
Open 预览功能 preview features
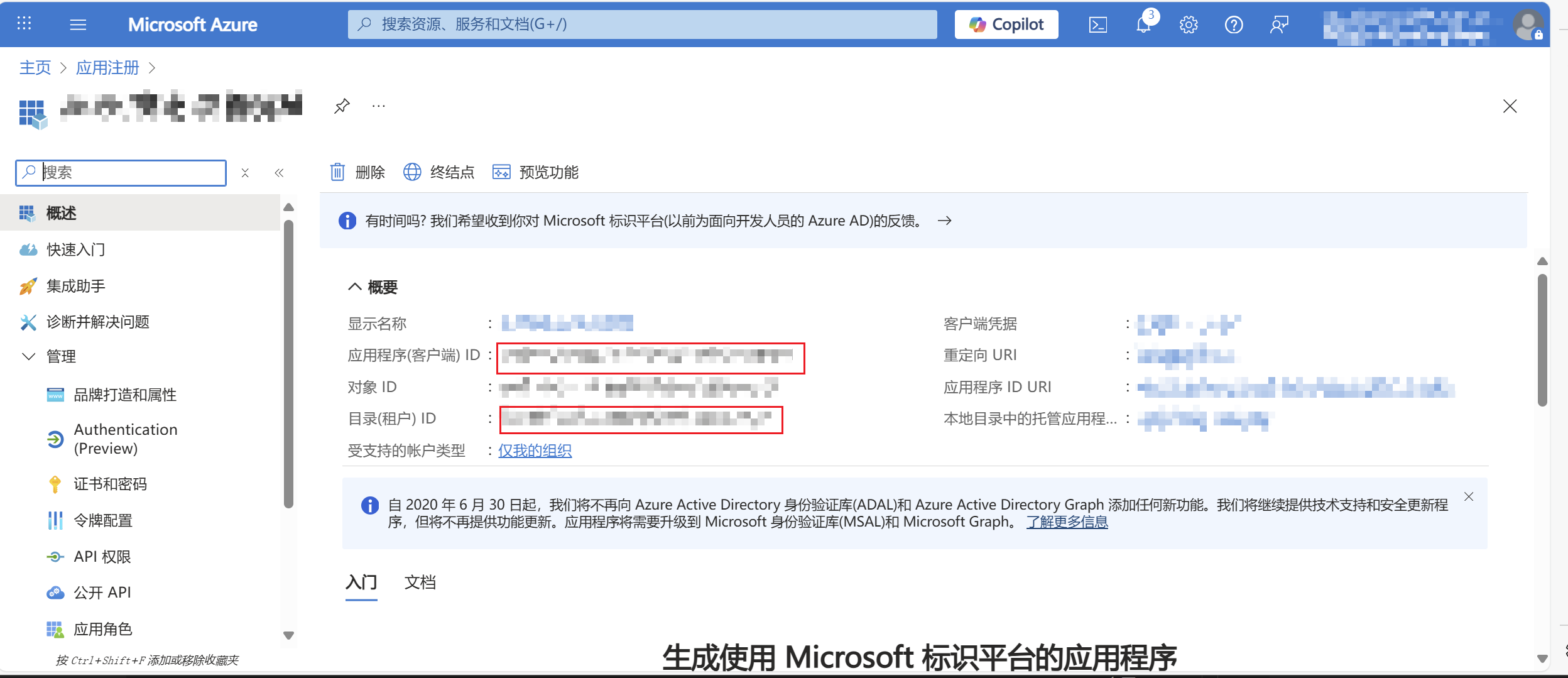point(535,172)
